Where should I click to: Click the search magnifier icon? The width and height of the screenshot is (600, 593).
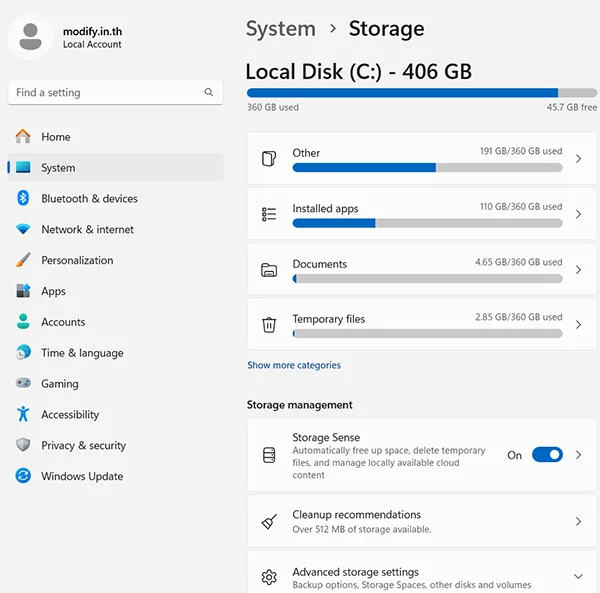(x=209, y=92)
